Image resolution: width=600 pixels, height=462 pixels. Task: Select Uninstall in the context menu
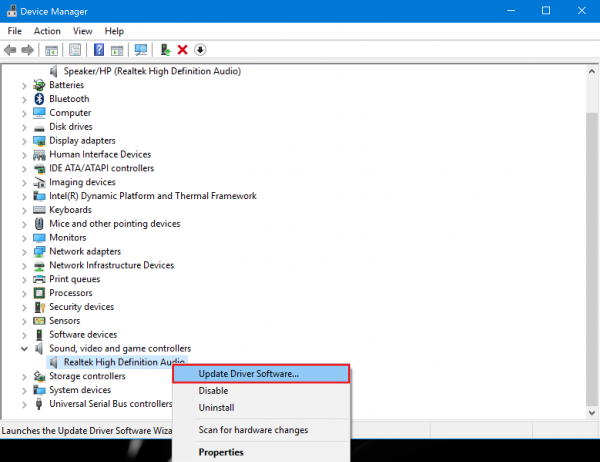pyautogui.click(x=216, y=408)
